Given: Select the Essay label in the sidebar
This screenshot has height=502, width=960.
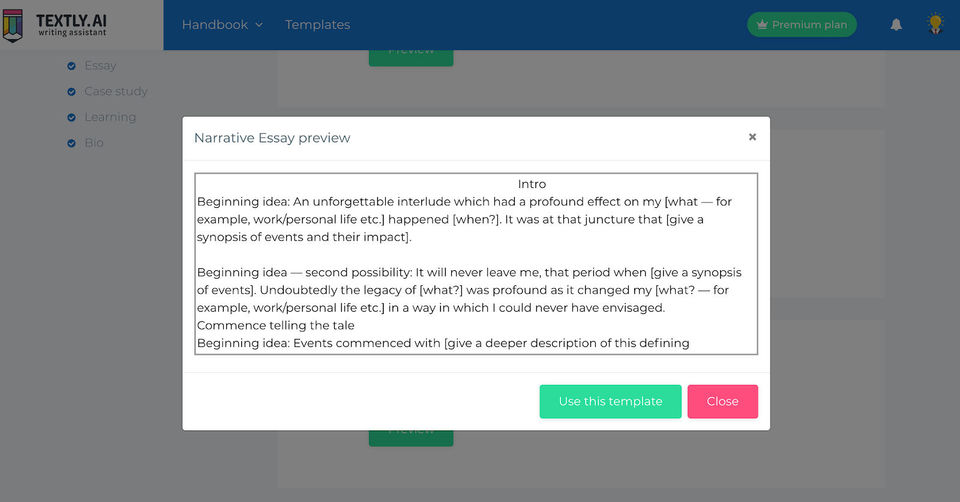Looking at the screenshot, I should pyautogui.click(x=100, y=66).
